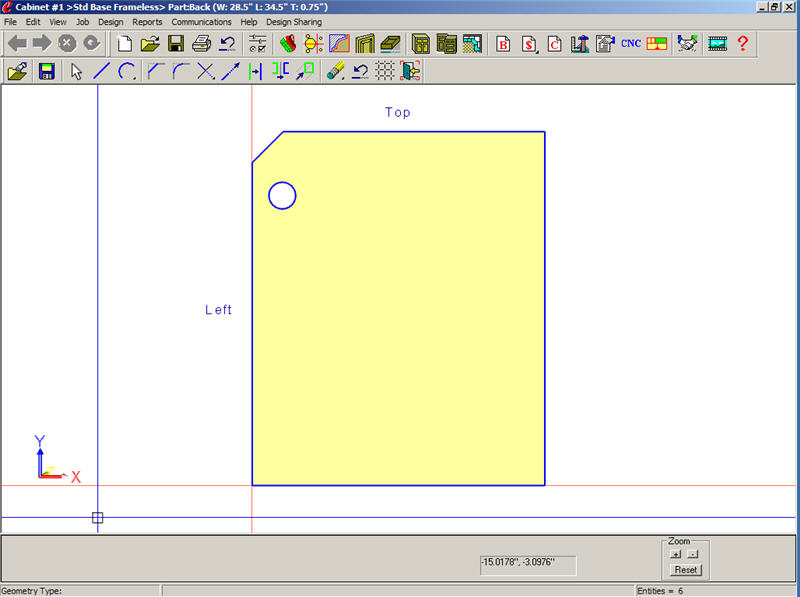Open the dollar sign pricing report icon

529,43
